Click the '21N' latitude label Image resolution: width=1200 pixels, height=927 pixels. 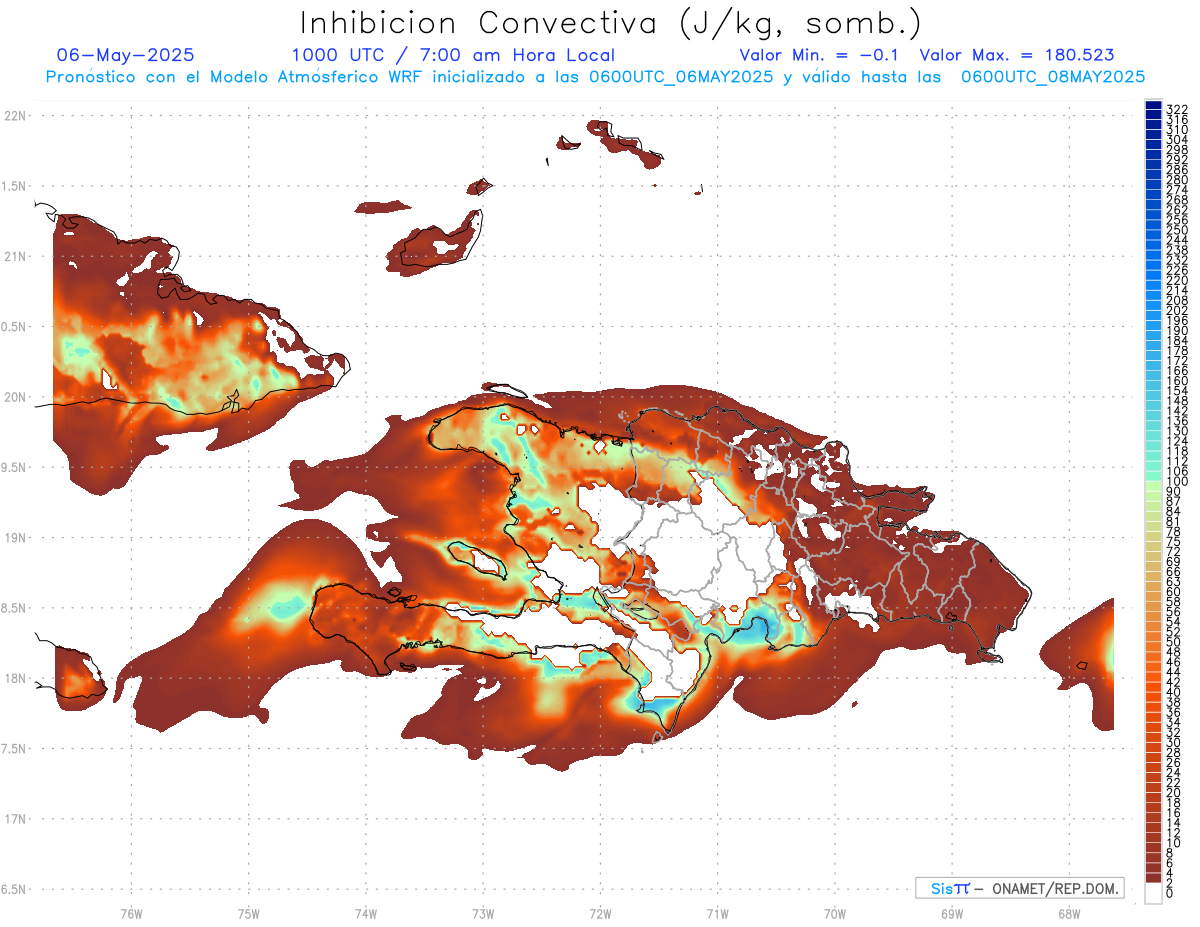(x=14, y=256)
